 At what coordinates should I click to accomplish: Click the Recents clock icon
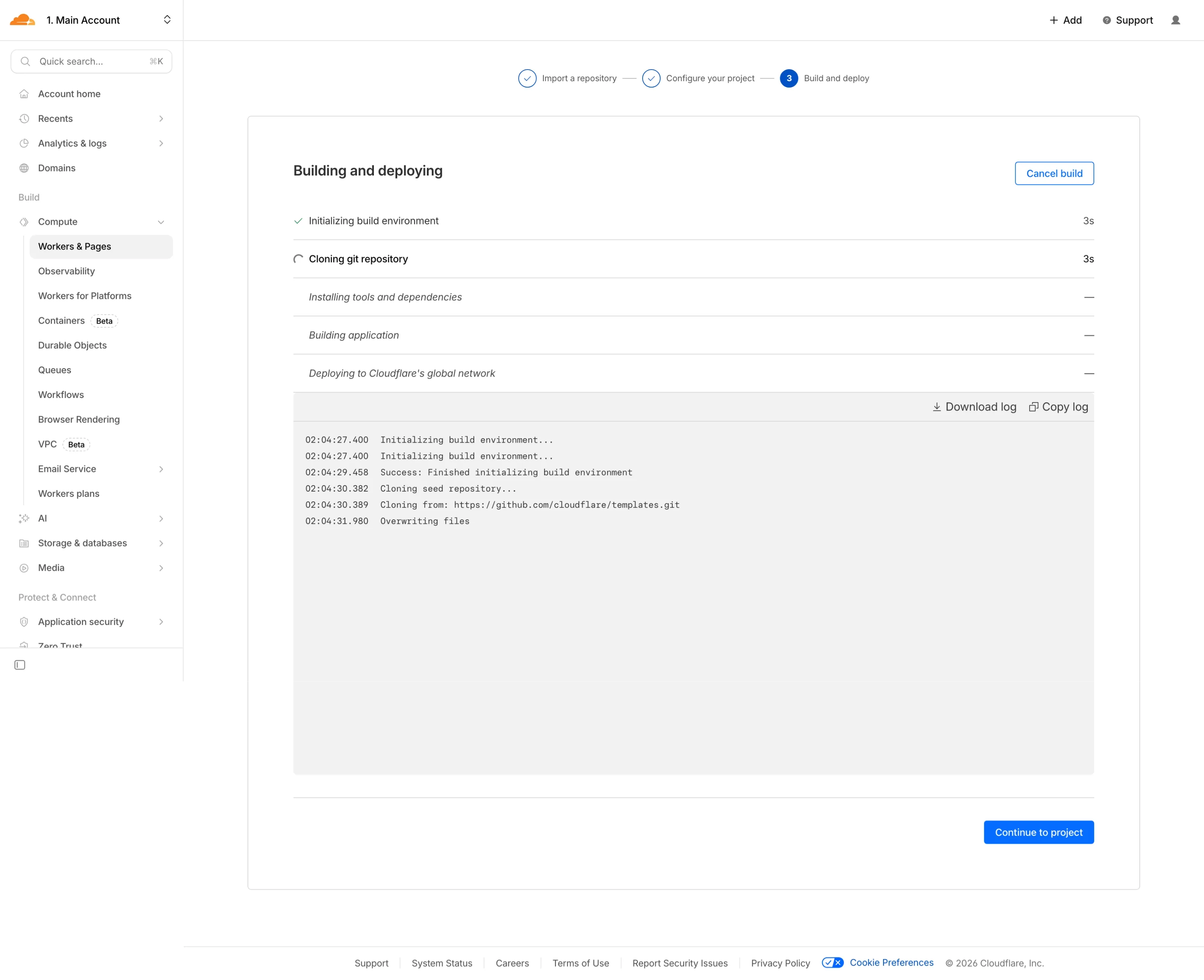pyautogui.click(x=24, y=118)
